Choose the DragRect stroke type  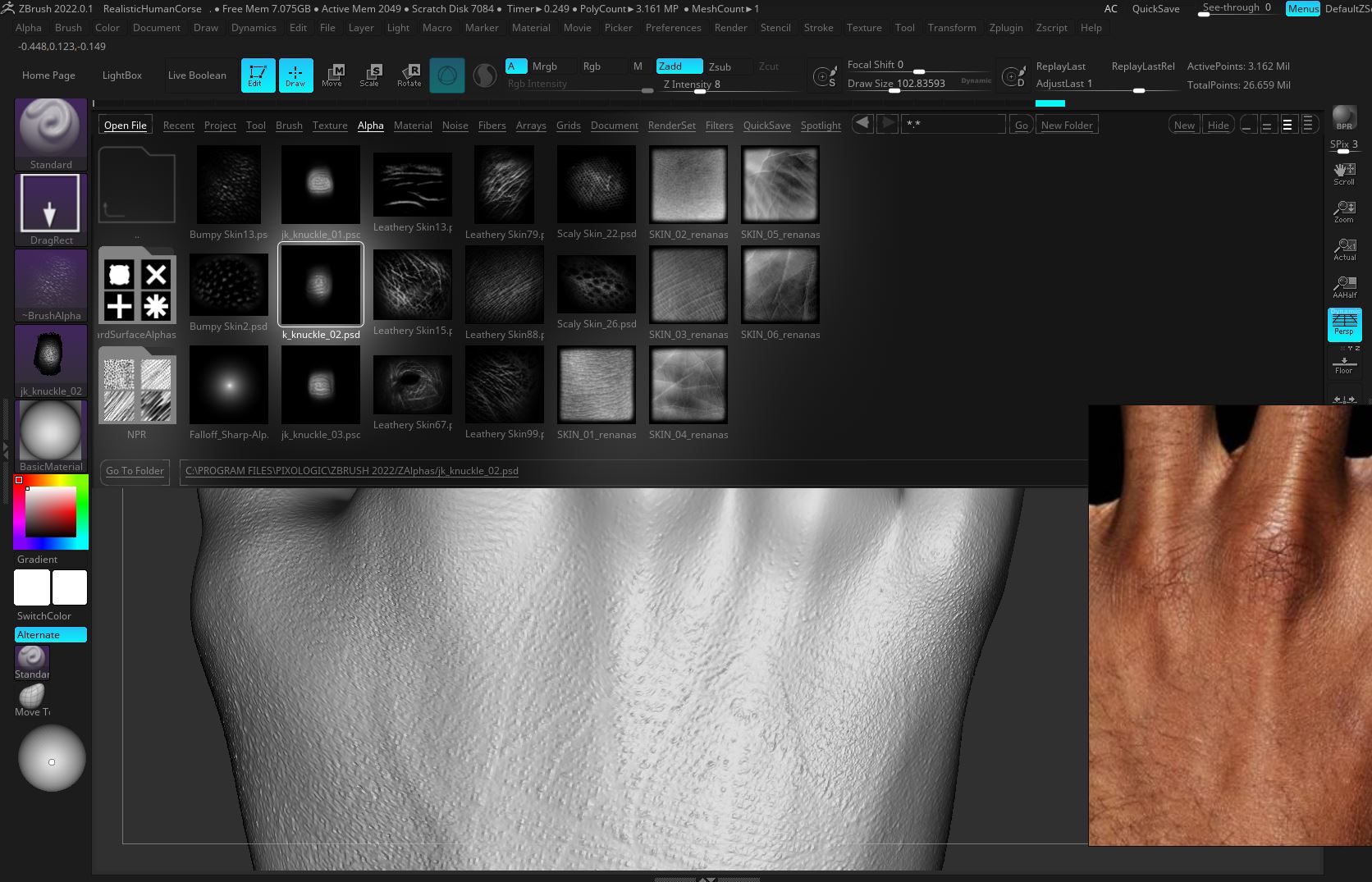tap(50, 207)
